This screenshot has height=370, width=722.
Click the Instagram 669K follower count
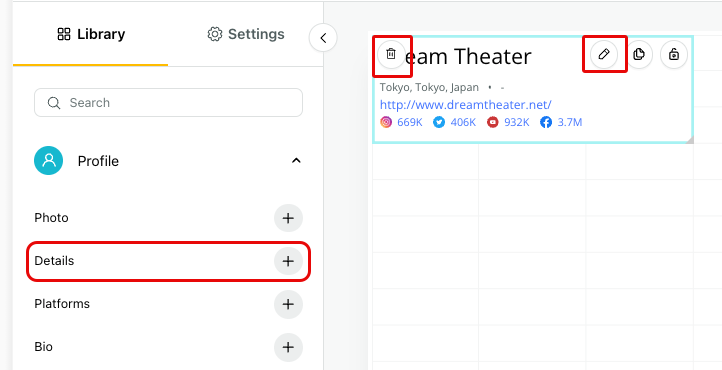pyautogui.click(x=401, y=122)
